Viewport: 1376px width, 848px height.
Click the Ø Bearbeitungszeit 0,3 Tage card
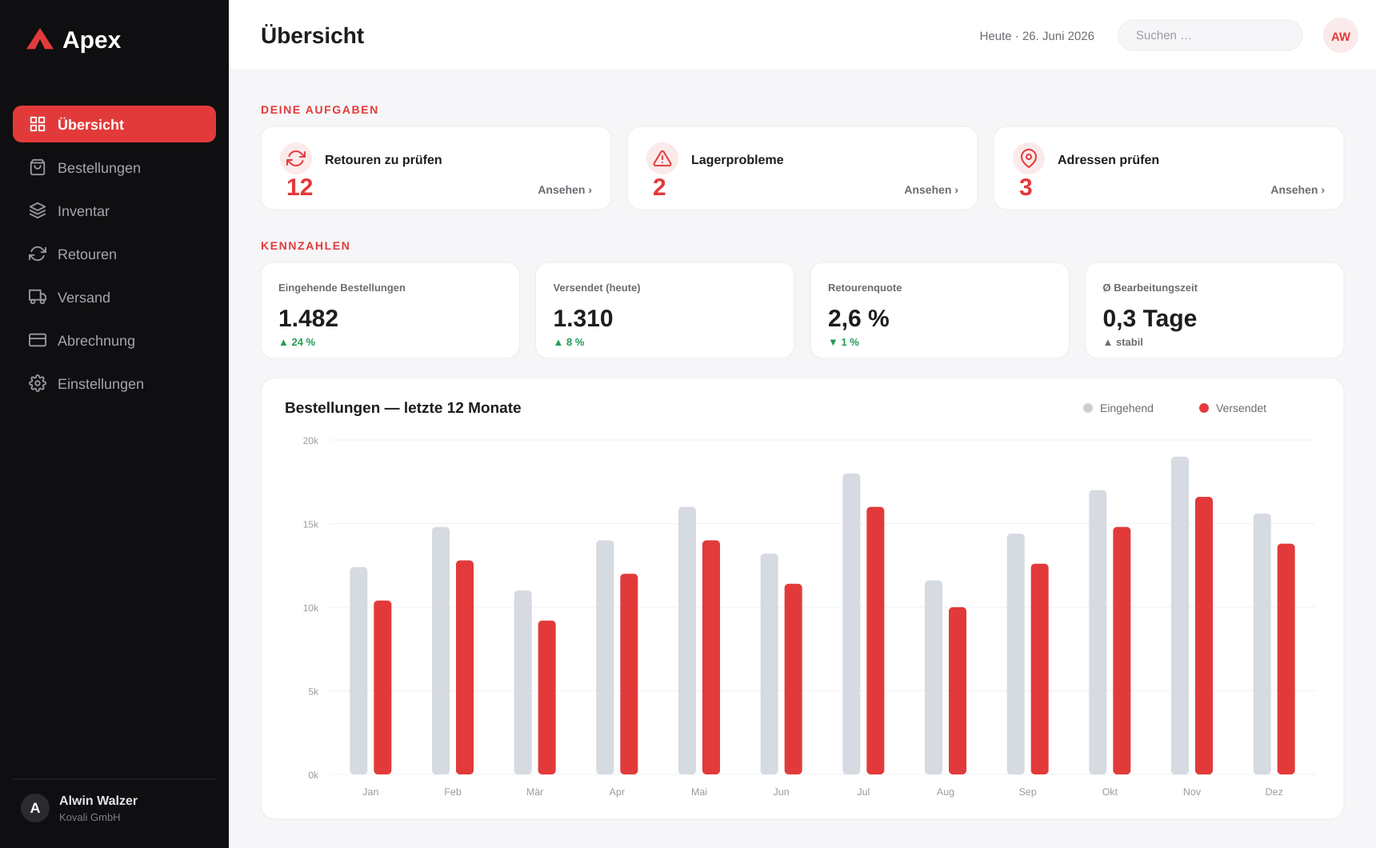point(1214,310)
